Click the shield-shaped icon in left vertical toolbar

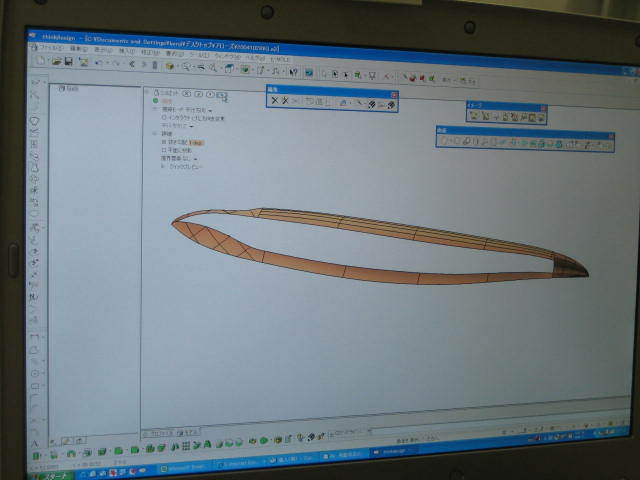[35, 121]
